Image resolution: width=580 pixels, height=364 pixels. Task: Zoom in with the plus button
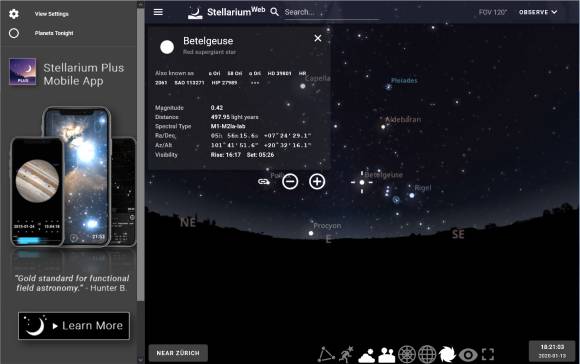(x=317, y=182)
